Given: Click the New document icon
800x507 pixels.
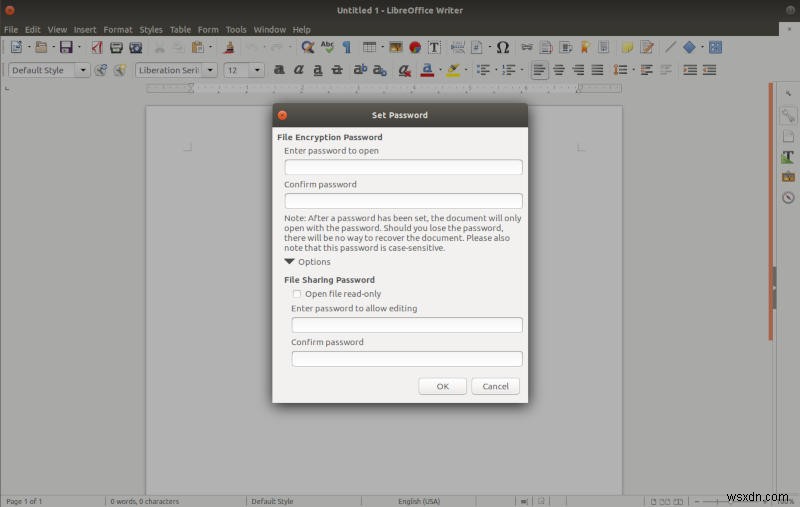Looking at the screenshot, I should click(16, 47).
